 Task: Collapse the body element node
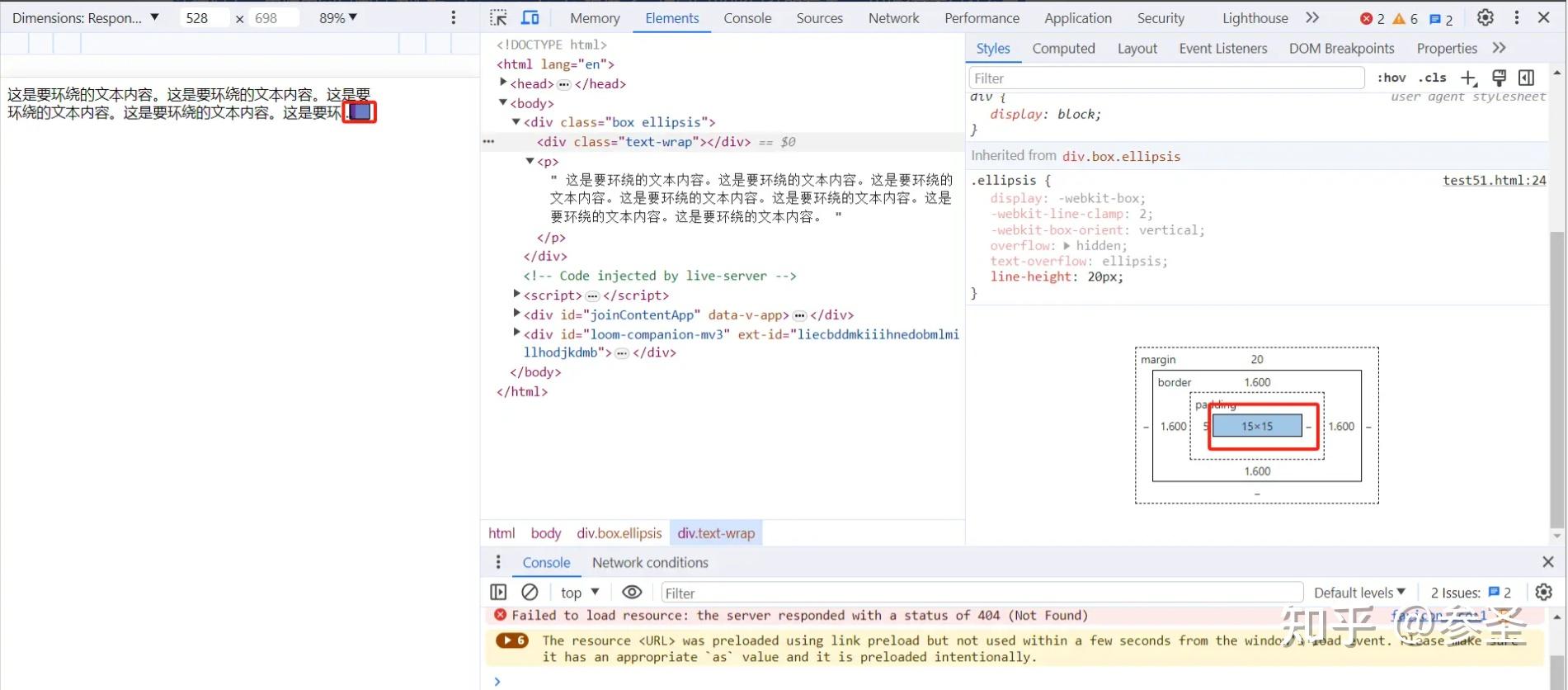point(503,102)
